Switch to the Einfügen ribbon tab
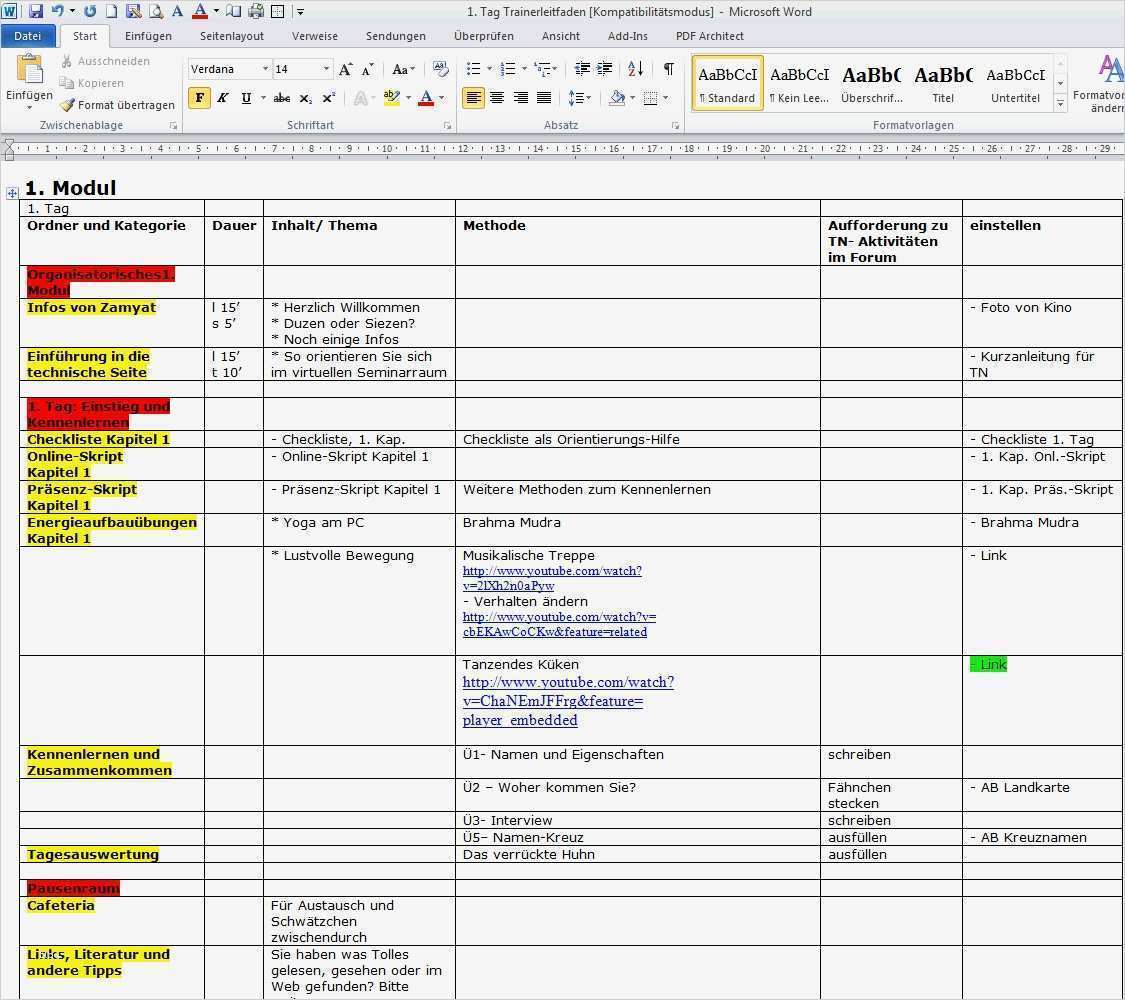The width and height of the screenshot is (1125, 1000). click(148, 36)
